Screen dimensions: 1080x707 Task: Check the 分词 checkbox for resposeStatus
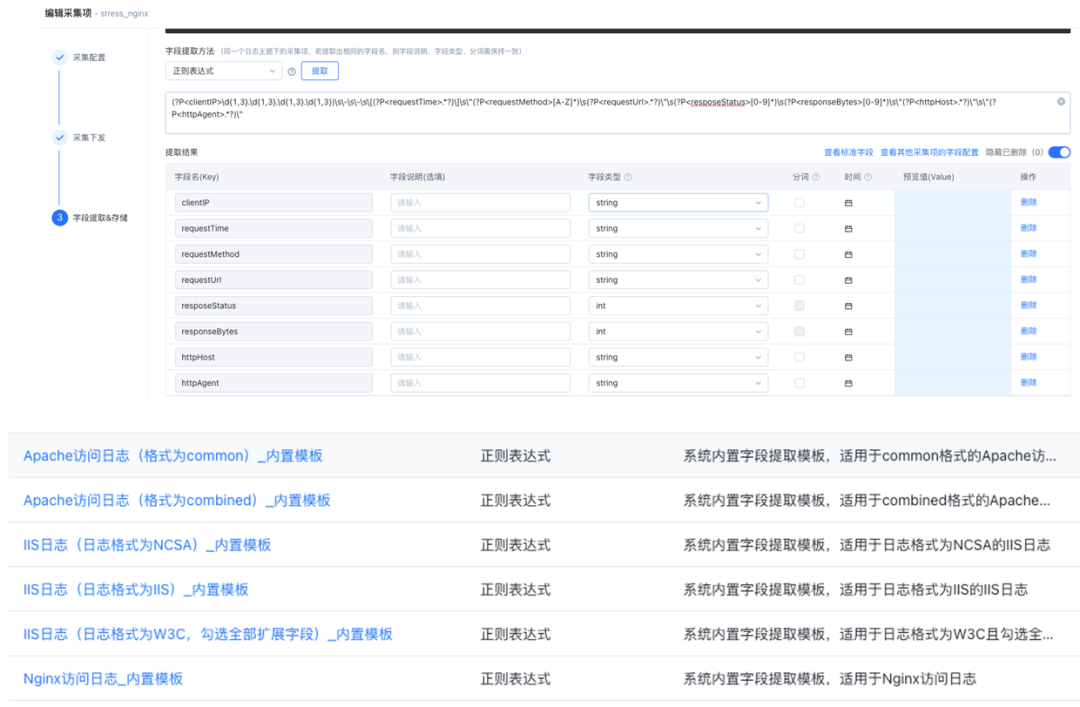pyautogui.click(x=799, y=305)
